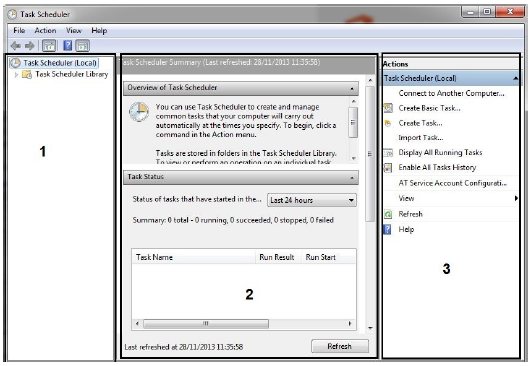Click the summary pane scroll down arrow
This screenshot has width=530, height=366.
370,328
